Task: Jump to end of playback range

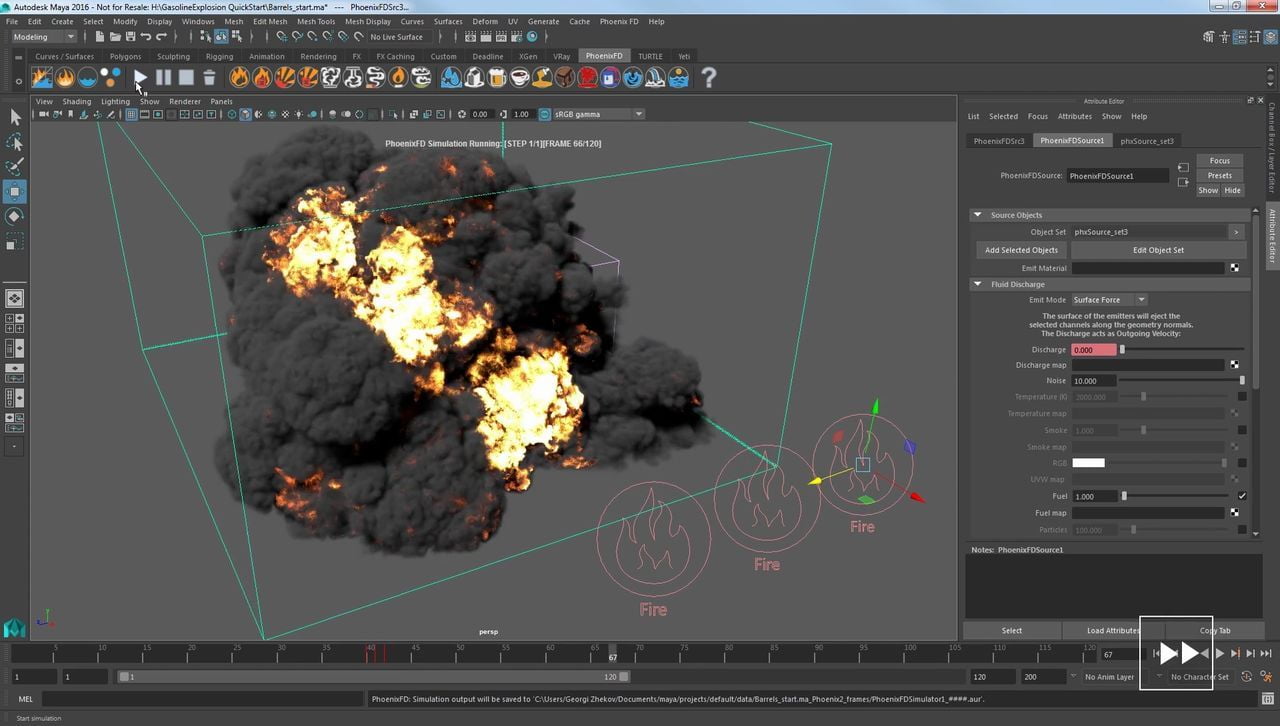Action: [x=1266, y=653]
